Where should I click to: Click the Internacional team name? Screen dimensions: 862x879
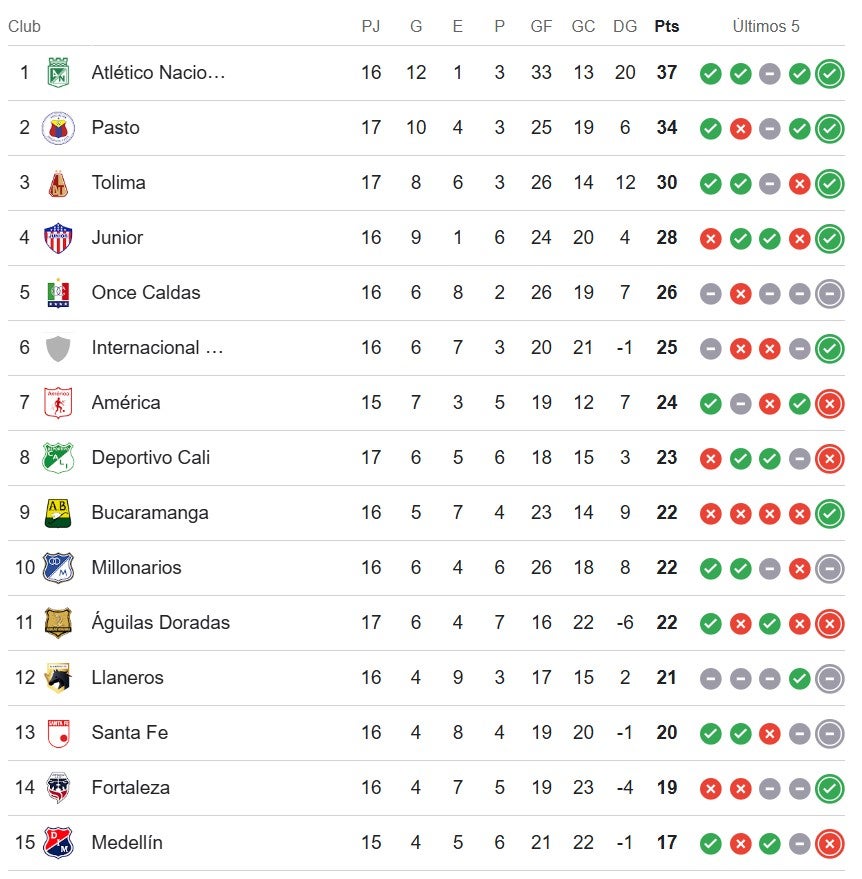point(157,348)
